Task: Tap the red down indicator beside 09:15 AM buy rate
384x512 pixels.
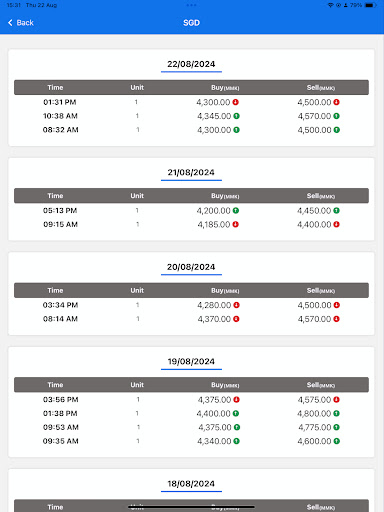Action: click(235, 224)
